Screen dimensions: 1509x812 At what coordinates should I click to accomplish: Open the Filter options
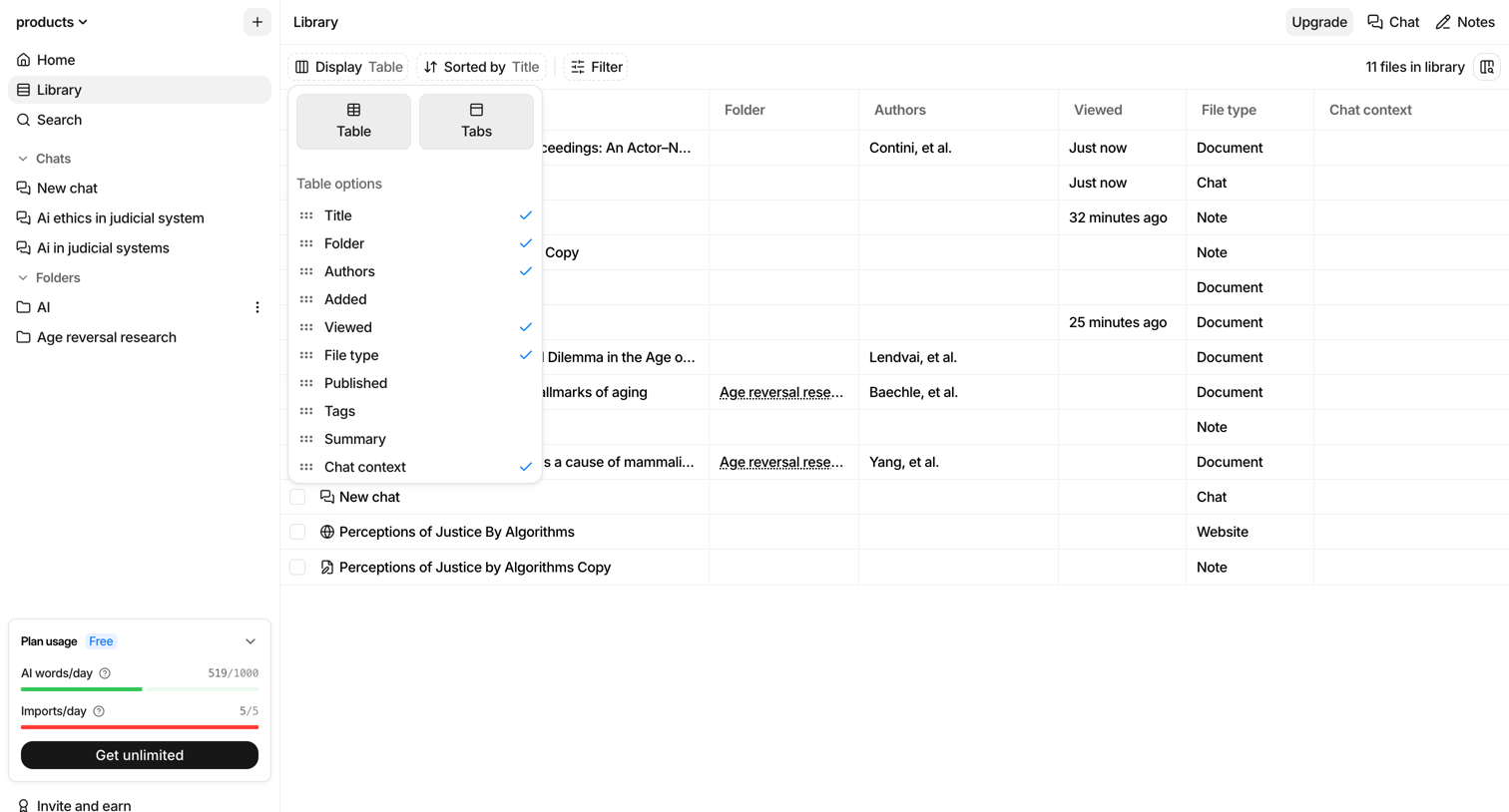[x=596, y=67]
